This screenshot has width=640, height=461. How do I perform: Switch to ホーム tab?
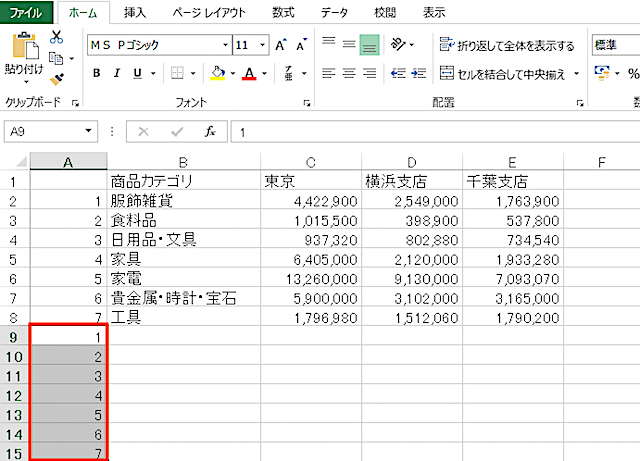[83, 13]
